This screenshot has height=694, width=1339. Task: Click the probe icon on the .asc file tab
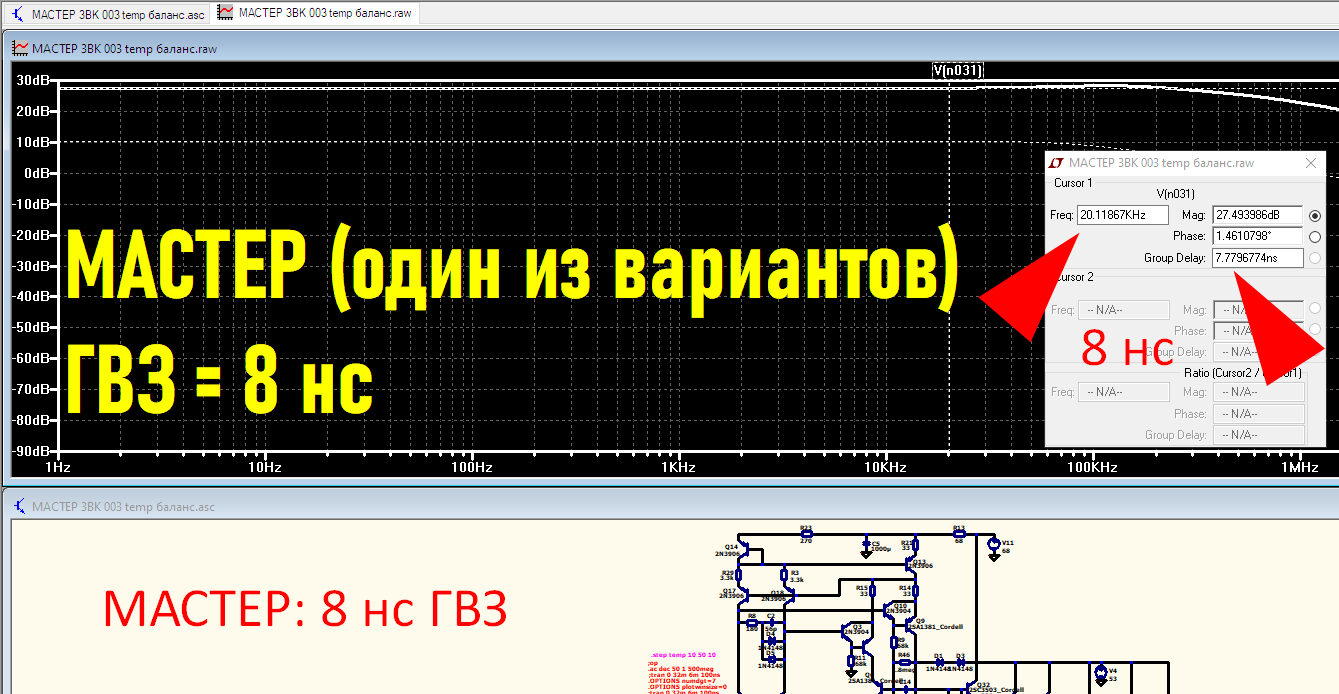coord(19,15)
